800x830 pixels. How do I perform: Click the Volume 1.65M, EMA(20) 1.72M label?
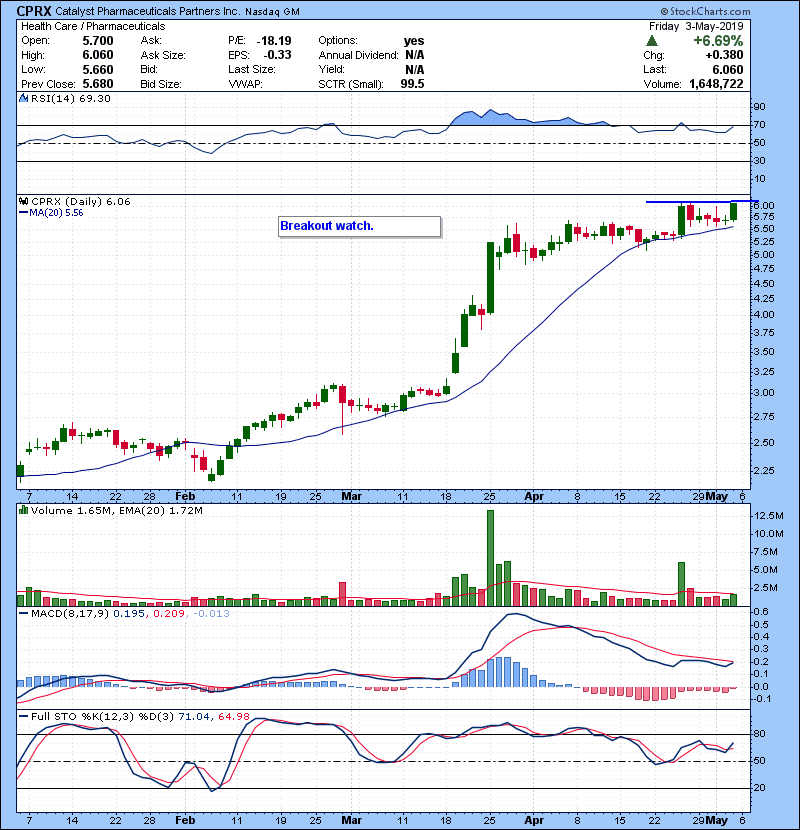click(116, 510)
